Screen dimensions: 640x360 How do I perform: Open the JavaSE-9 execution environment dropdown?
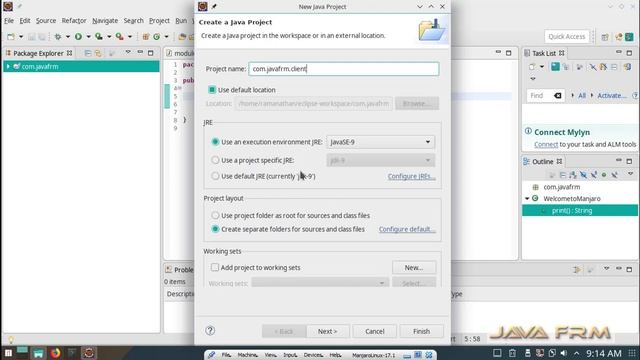coord(380,142)
